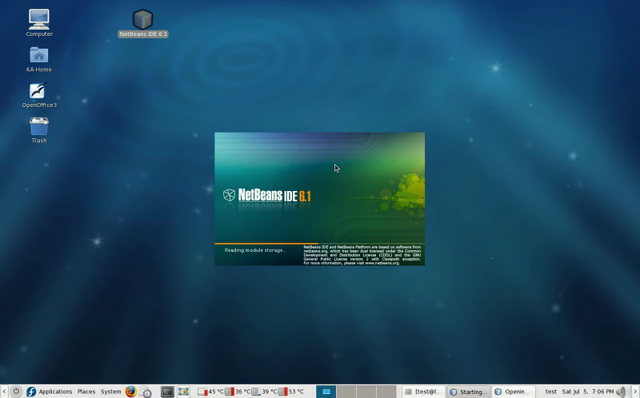This screenshot has height=398, width=640.
Task: Activate the Openin... taskbar window button
Action: (x=513, y=391)
